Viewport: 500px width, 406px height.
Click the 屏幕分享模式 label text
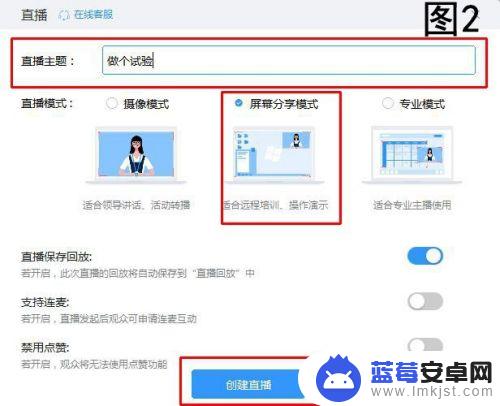284,104
